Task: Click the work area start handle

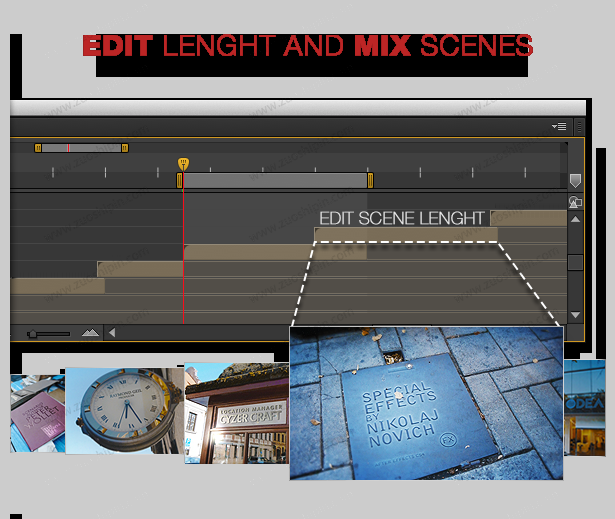Action: tap(180, 181)
